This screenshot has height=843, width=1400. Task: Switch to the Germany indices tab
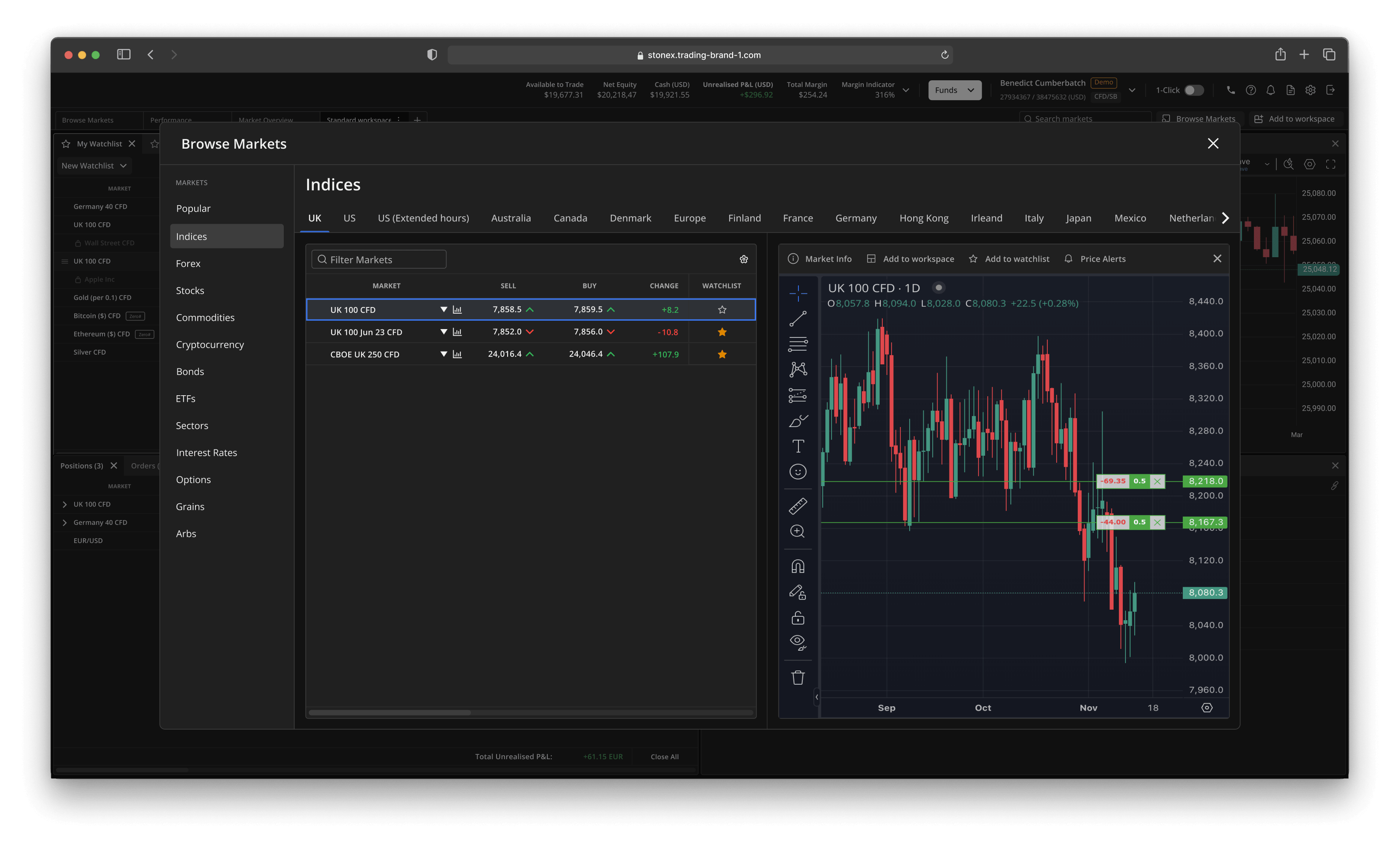855,218
